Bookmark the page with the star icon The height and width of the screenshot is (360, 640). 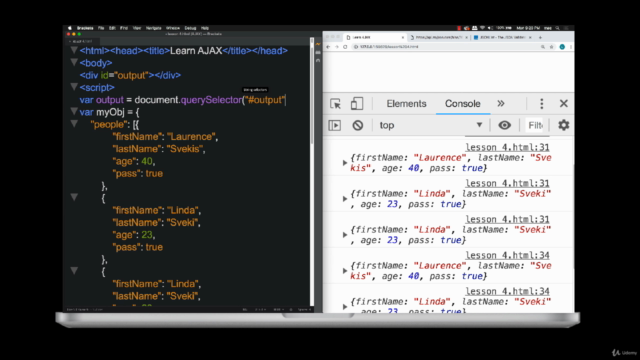coord(551,47)
